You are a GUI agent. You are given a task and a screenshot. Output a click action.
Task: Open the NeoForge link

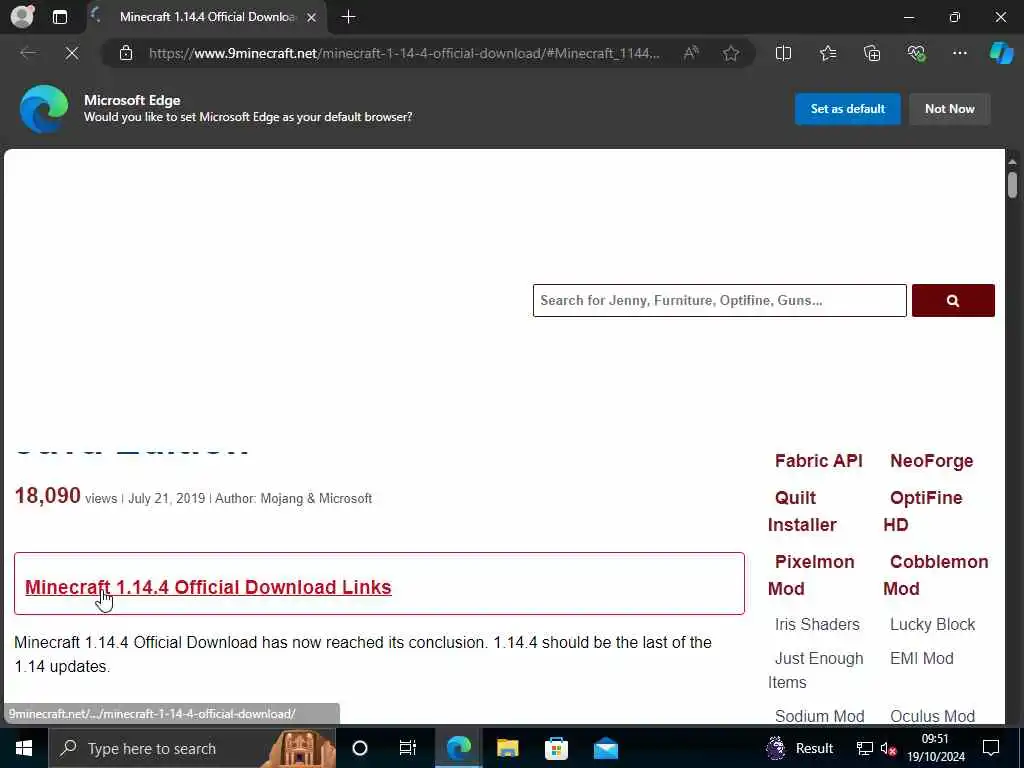(x=931, y=461)
